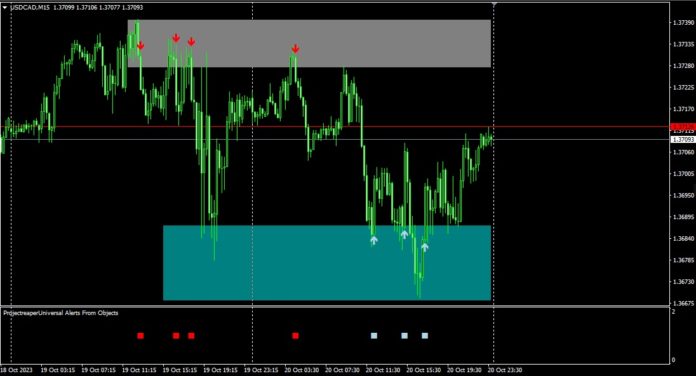Click the 1.36730 price scale label

pos(684,282)
